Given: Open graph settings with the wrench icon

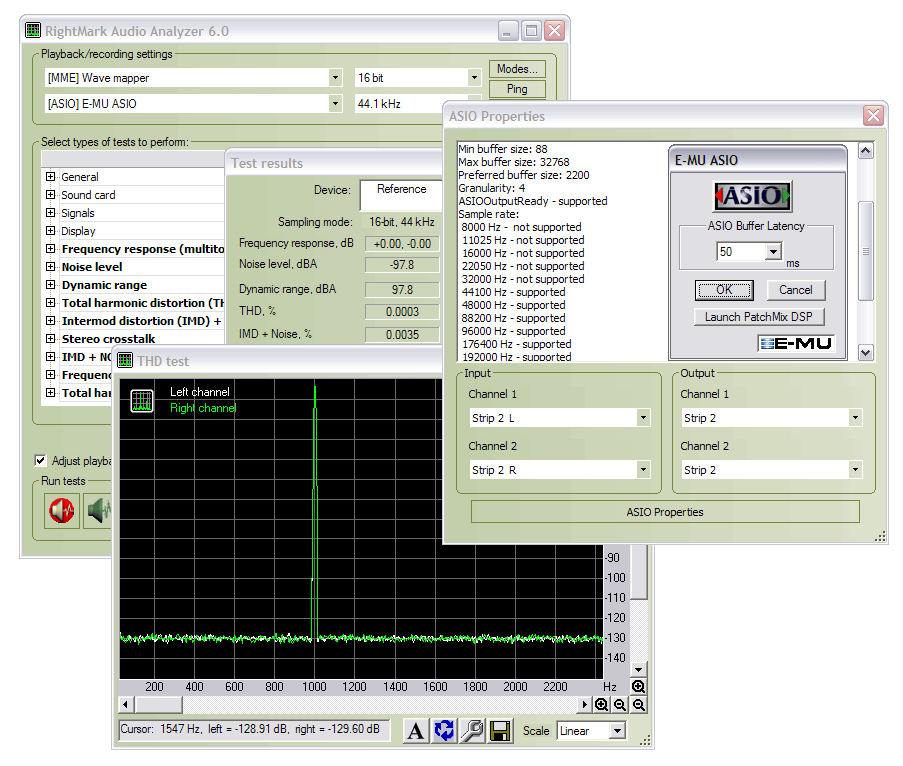Looking at the screenshot, I should 472,731.
